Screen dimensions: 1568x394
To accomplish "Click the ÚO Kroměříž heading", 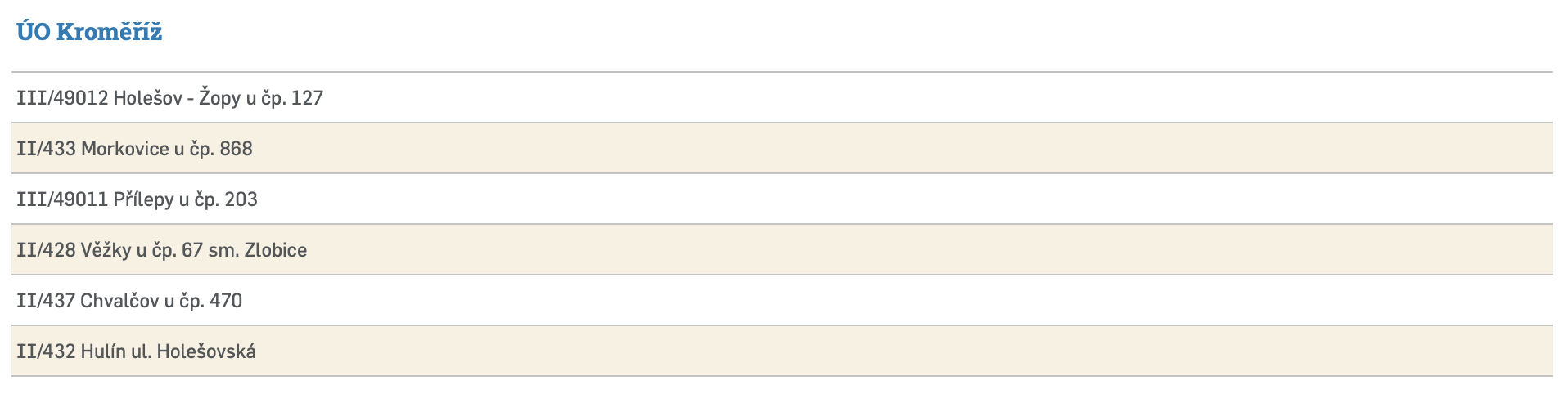I will point(89,32).
